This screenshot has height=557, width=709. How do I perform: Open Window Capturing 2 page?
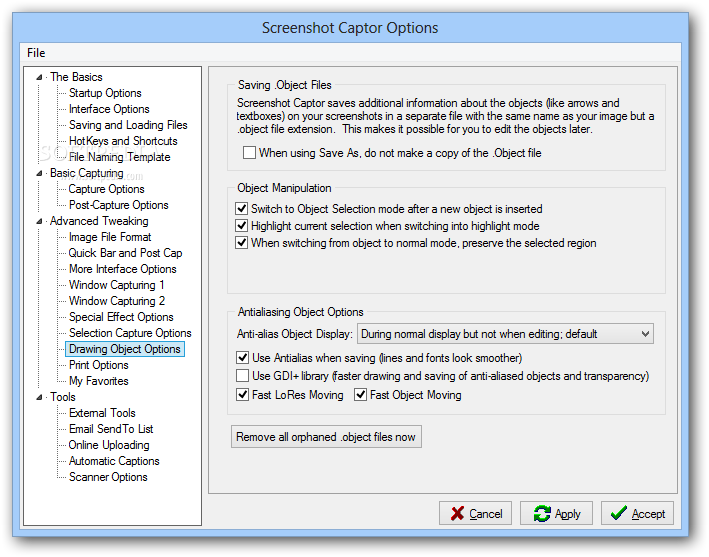117,301
